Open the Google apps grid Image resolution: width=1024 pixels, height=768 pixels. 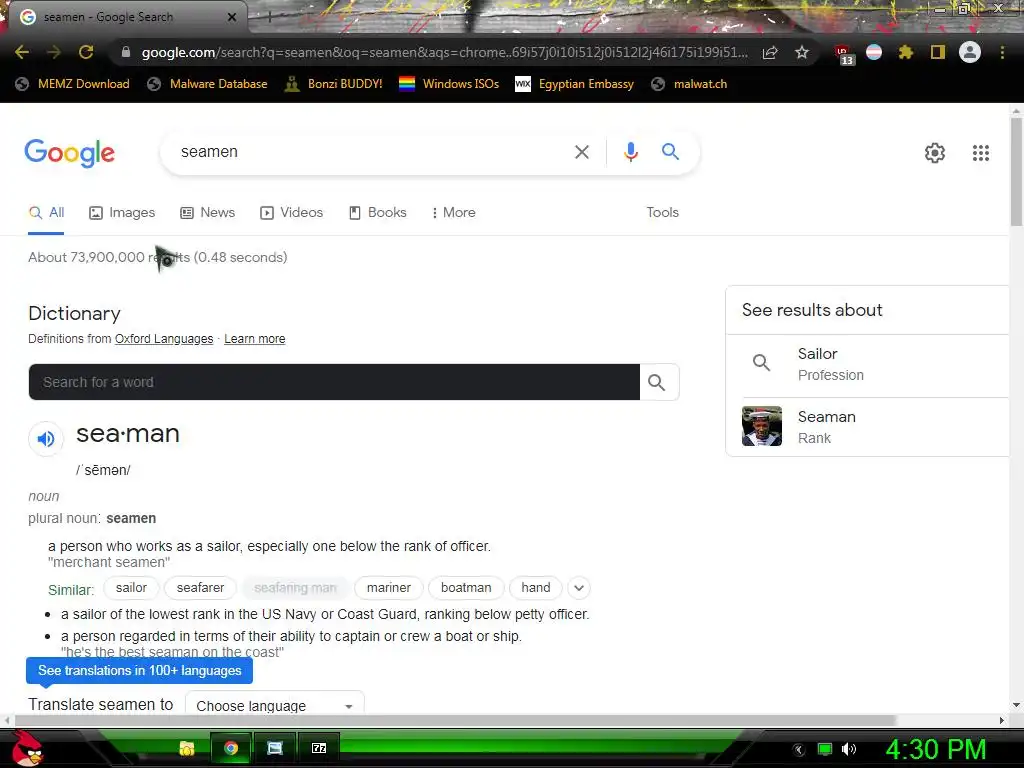point(981,153)
